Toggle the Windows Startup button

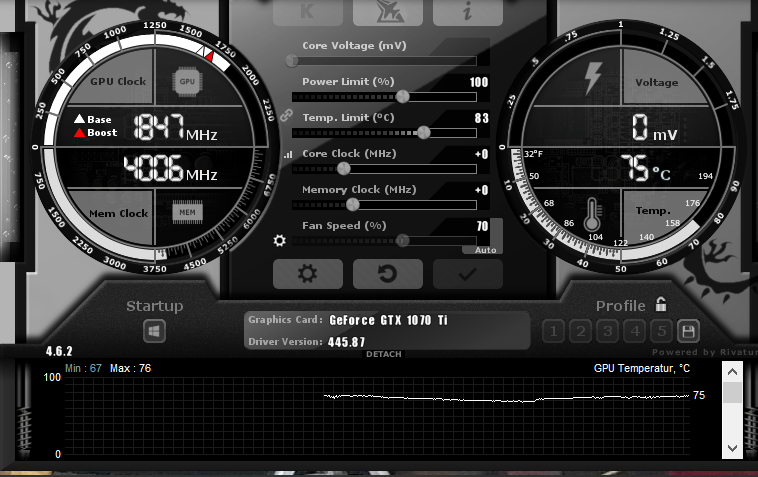click(x=154, y=332)
